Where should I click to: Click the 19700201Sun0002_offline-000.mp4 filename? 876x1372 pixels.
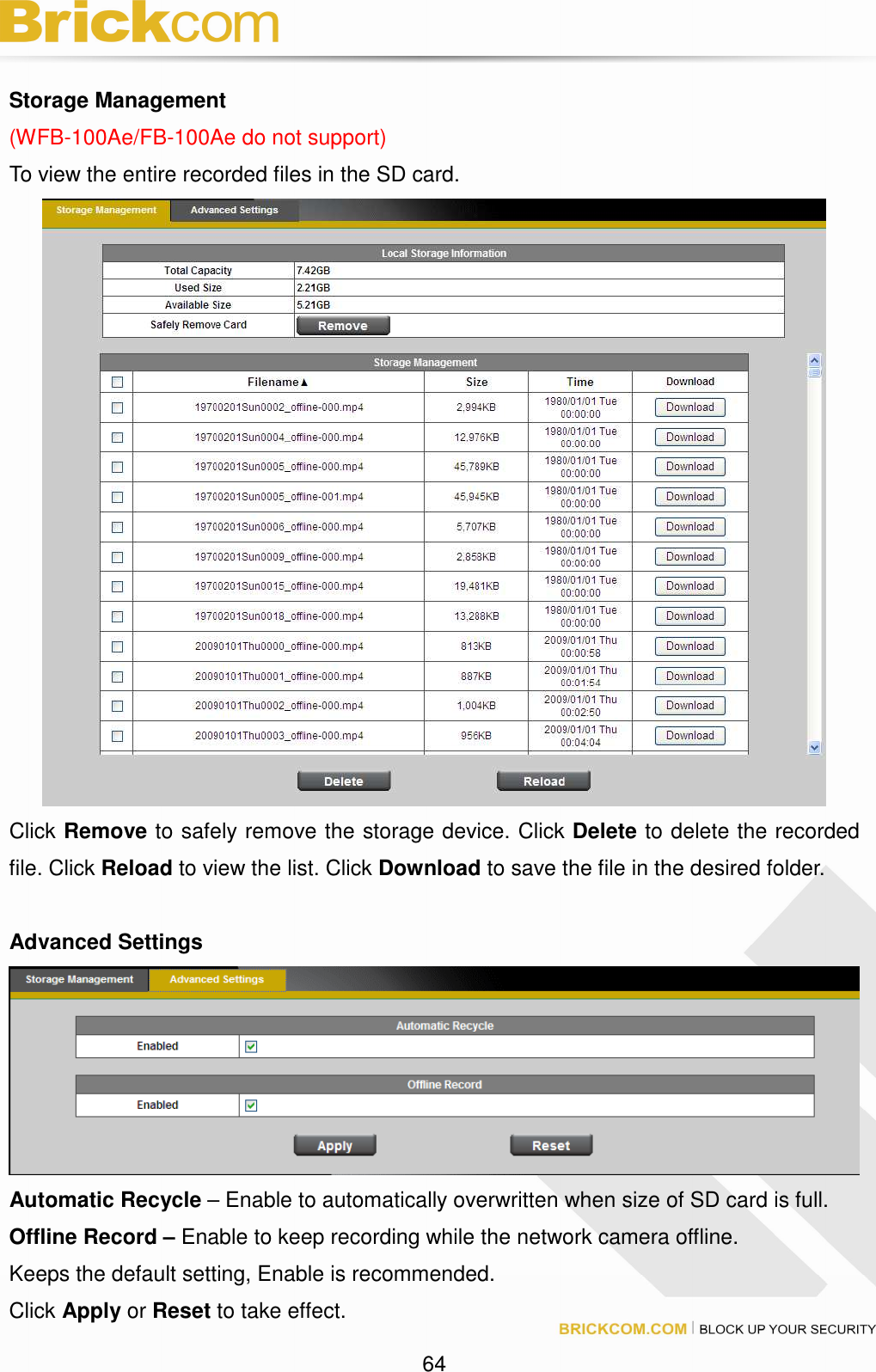tap(279, 407)
